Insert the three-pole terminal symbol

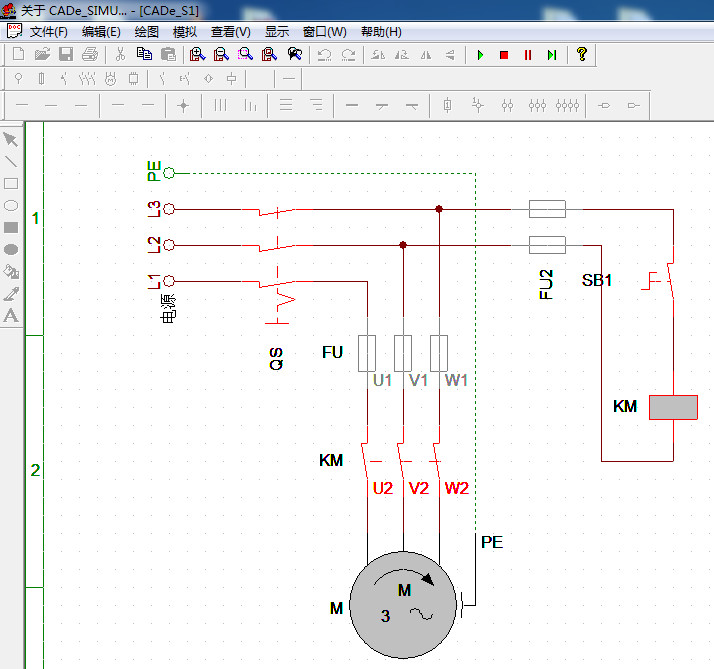[537, 106]
